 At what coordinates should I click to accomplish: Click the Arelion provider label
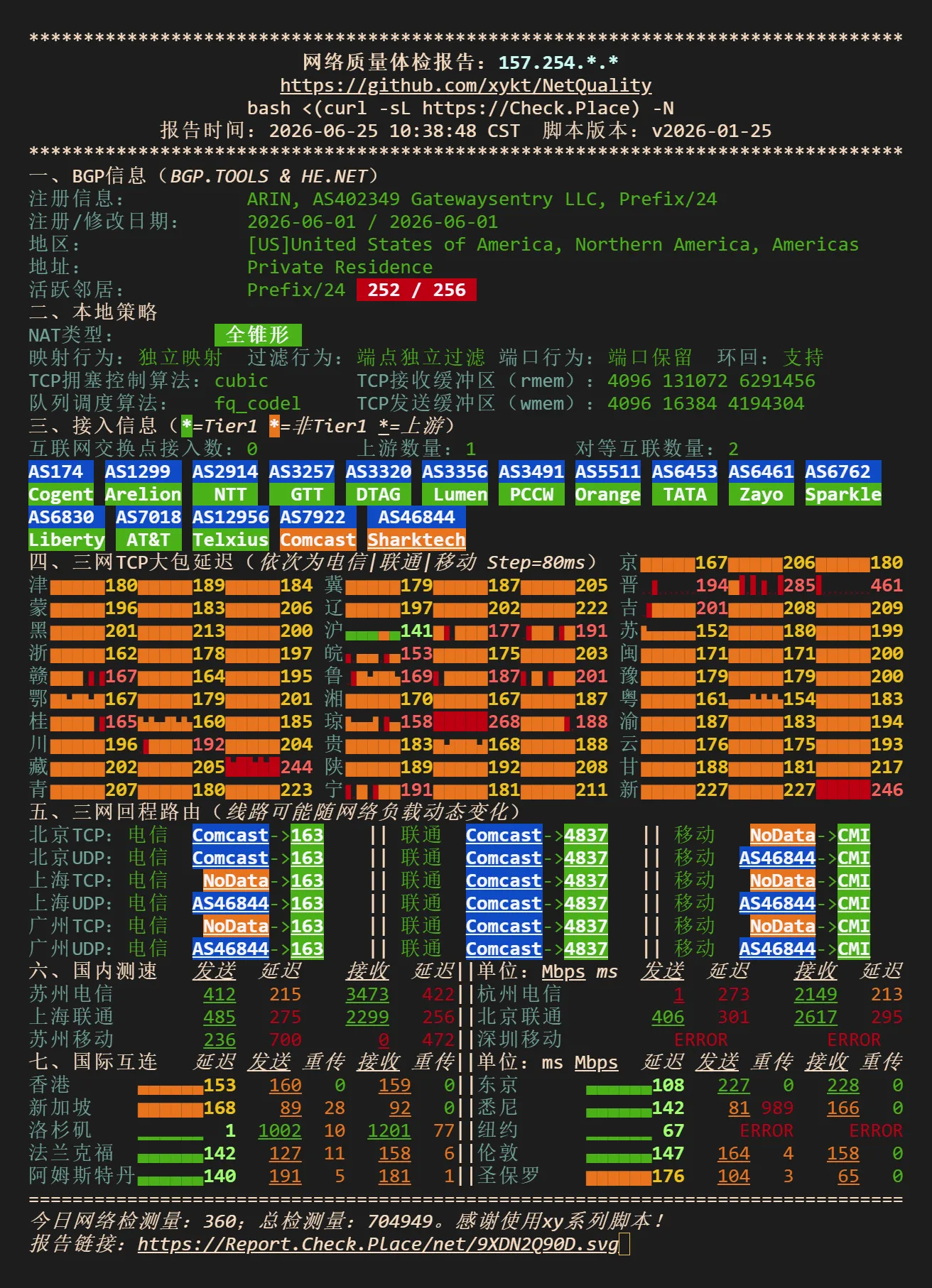coord(143,494)
